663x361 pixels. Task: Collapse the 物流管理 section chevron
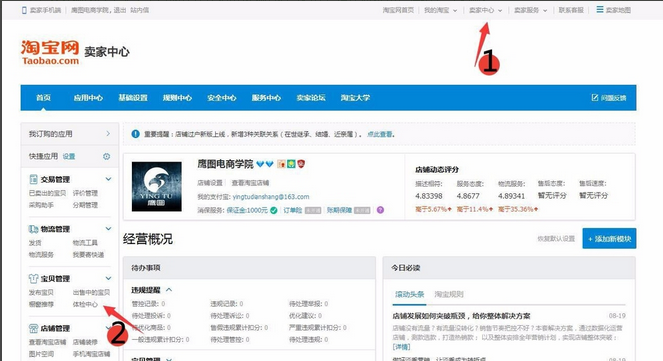(x=108, y=229)
